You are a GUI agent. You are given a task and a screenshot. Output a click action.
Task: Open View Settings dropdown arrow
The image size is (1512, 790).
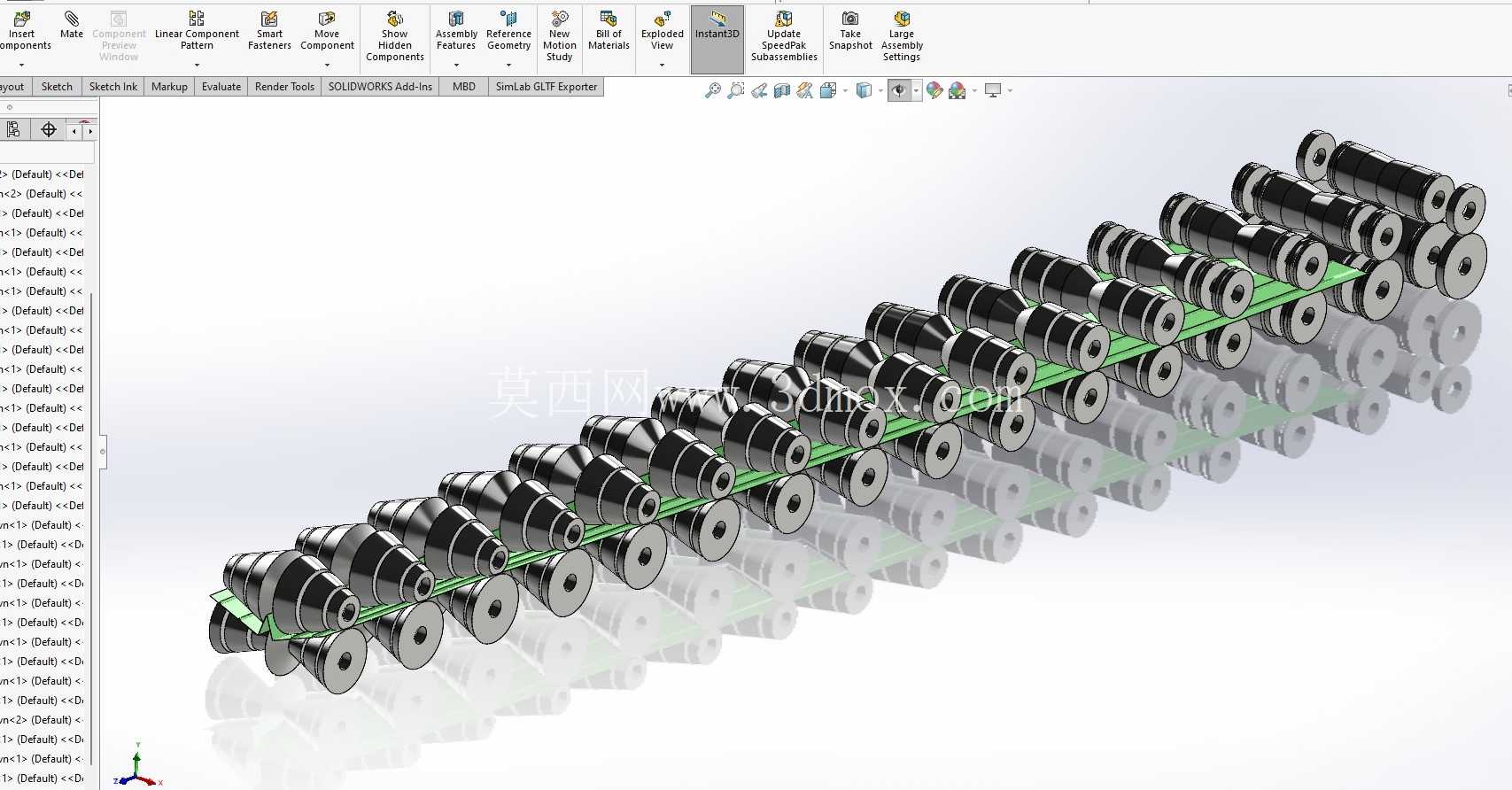coord(1010,90)
